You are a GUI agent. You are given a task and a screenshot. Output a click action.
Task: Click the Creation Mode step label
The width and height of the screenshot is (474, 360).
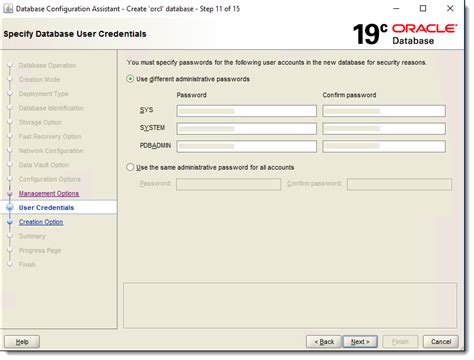(x=39, y=80)
